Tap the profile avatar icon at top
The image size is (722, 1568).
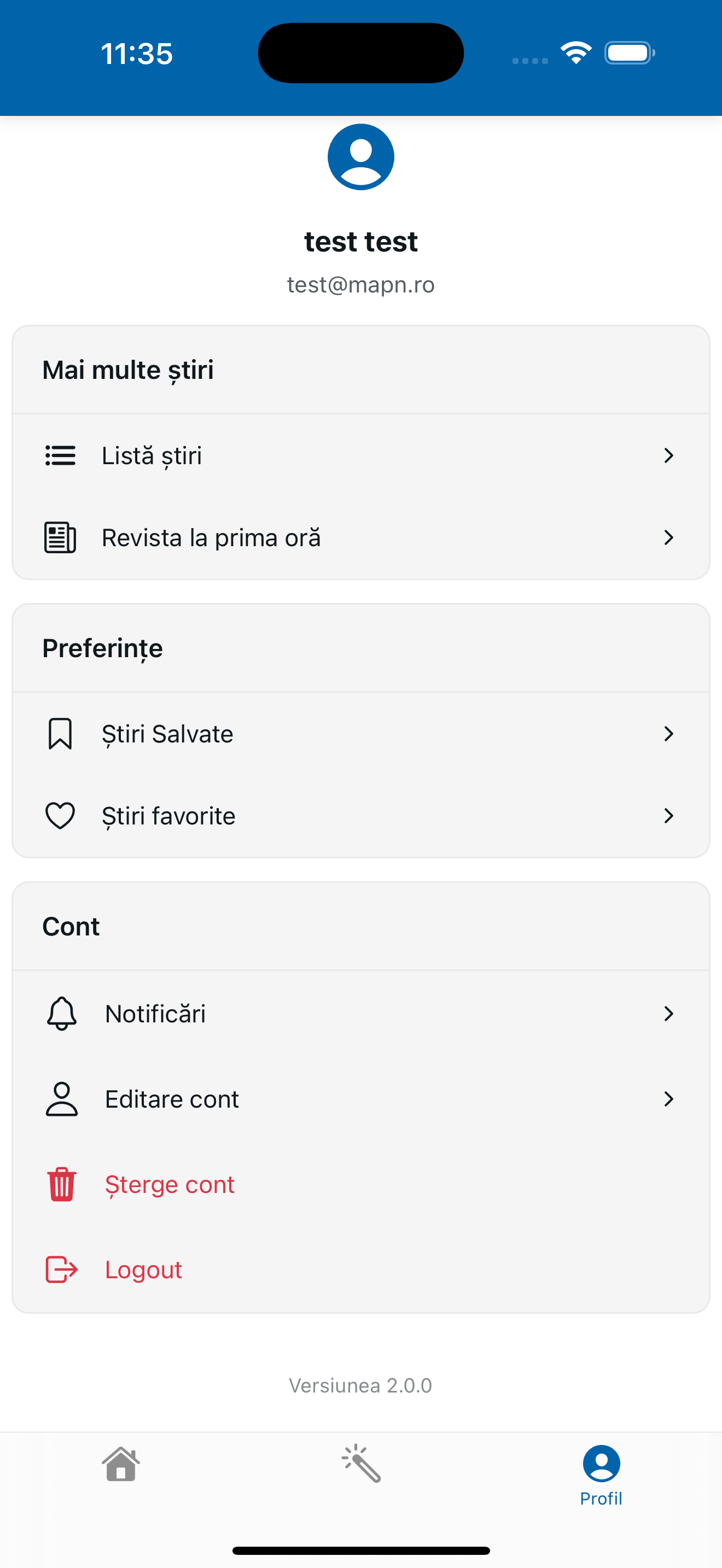[360, 157]
